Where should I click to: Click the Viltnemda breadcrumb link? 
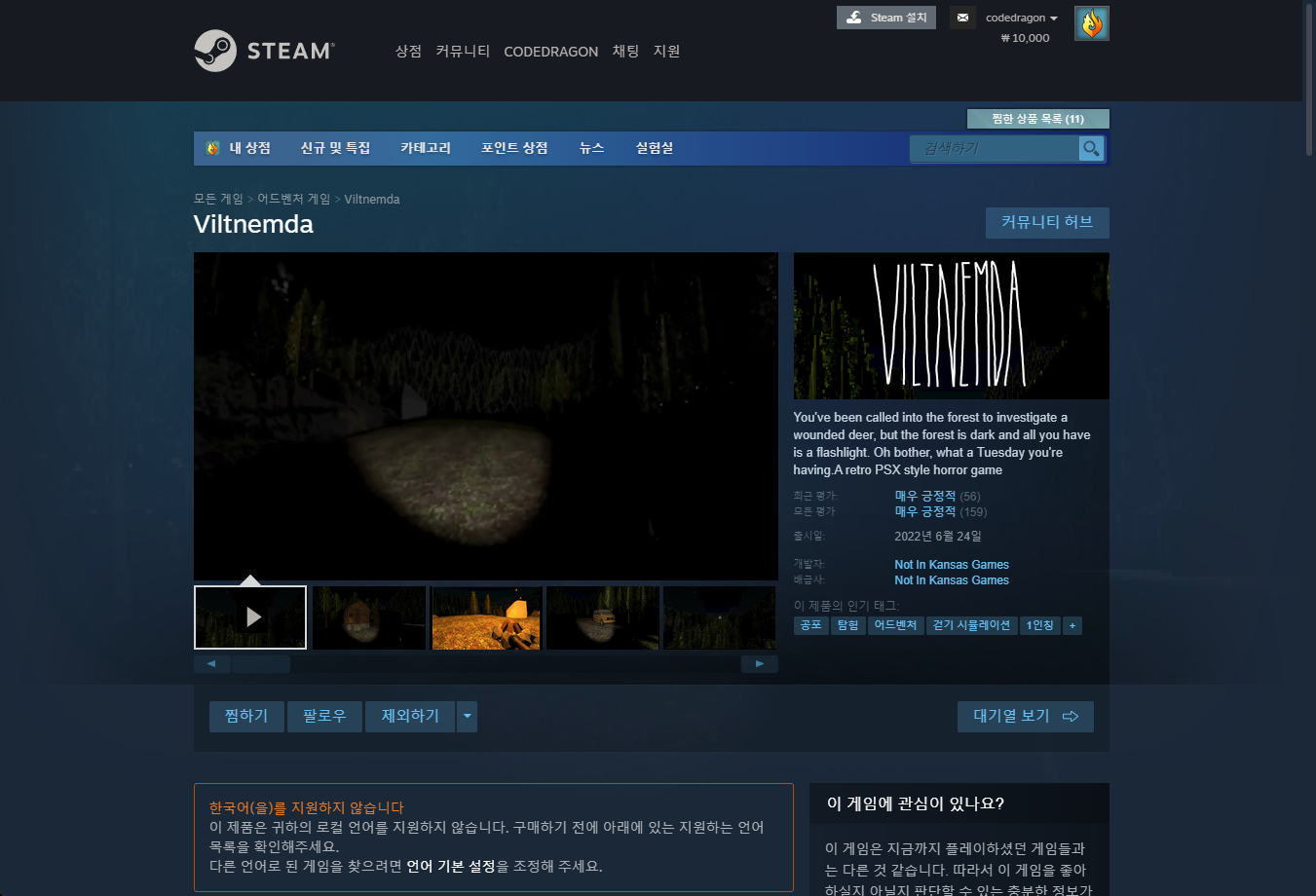(x=372, y=199)
